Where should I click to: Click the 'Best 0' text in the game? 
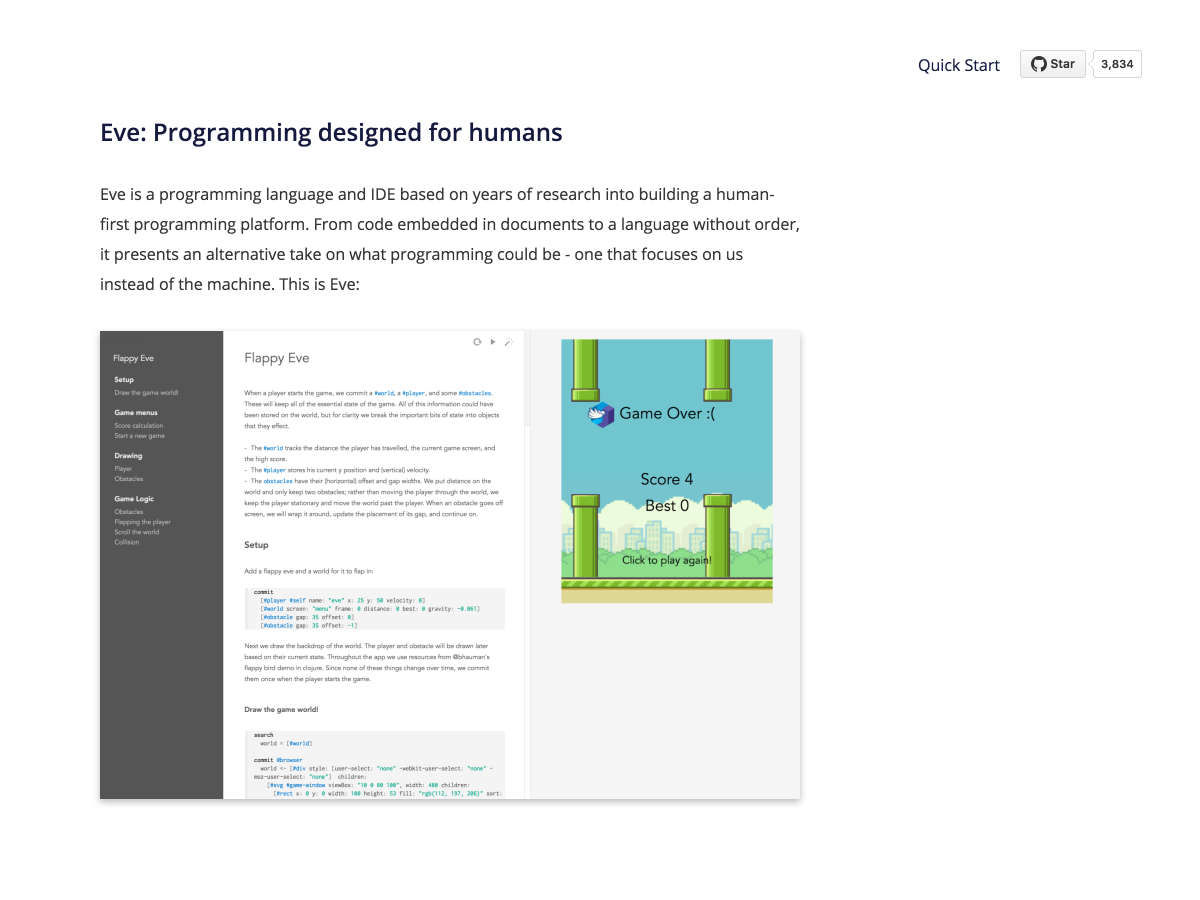tap(667, 506)
